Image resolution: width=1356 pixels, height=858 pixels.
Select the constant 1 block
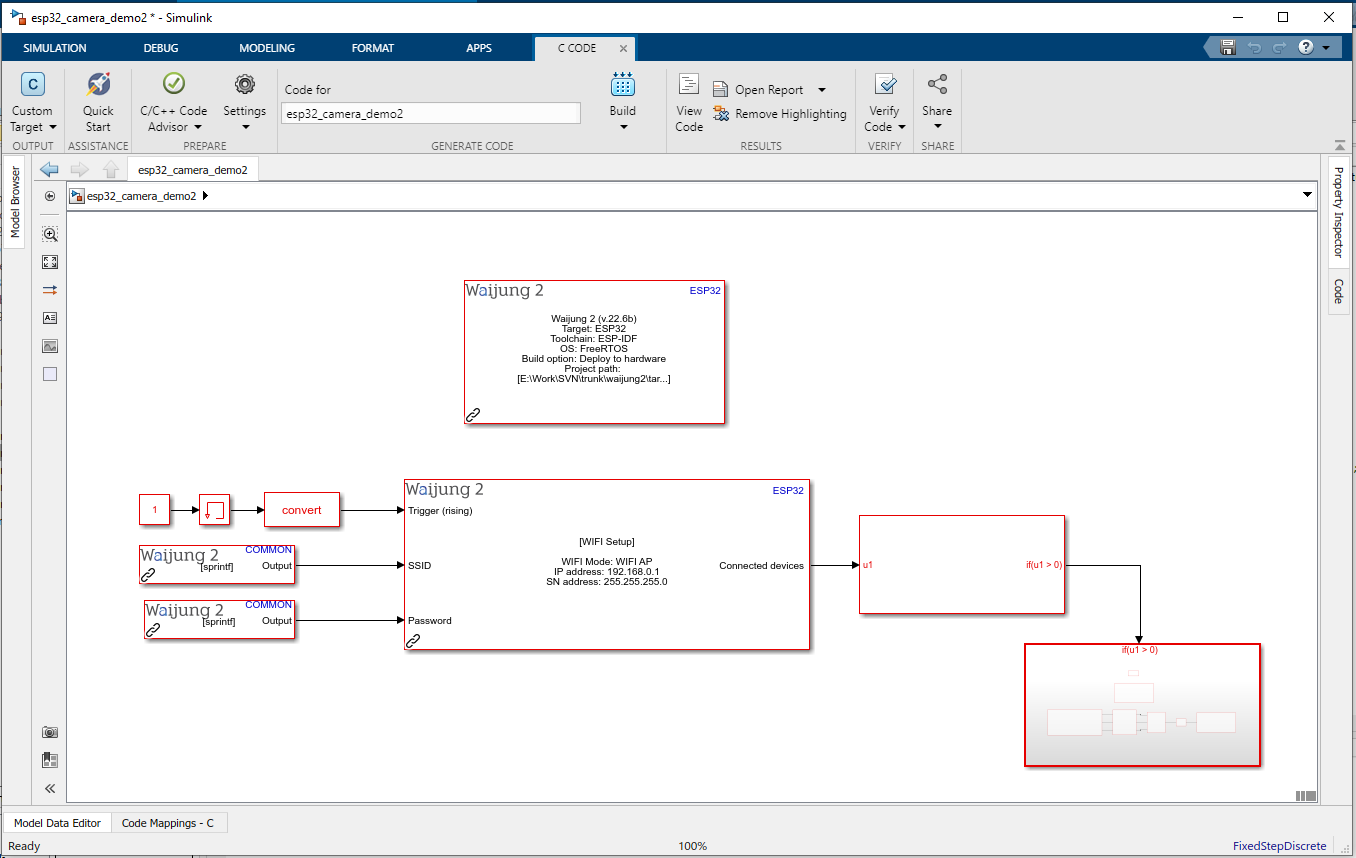coord(155,510)
